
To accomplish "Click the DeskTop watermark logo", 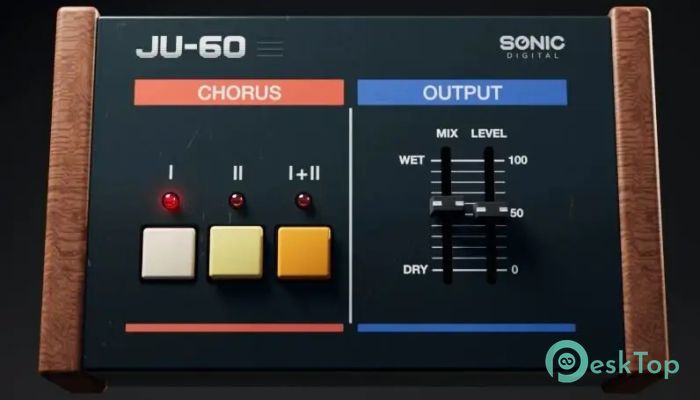I will point(612,362).
